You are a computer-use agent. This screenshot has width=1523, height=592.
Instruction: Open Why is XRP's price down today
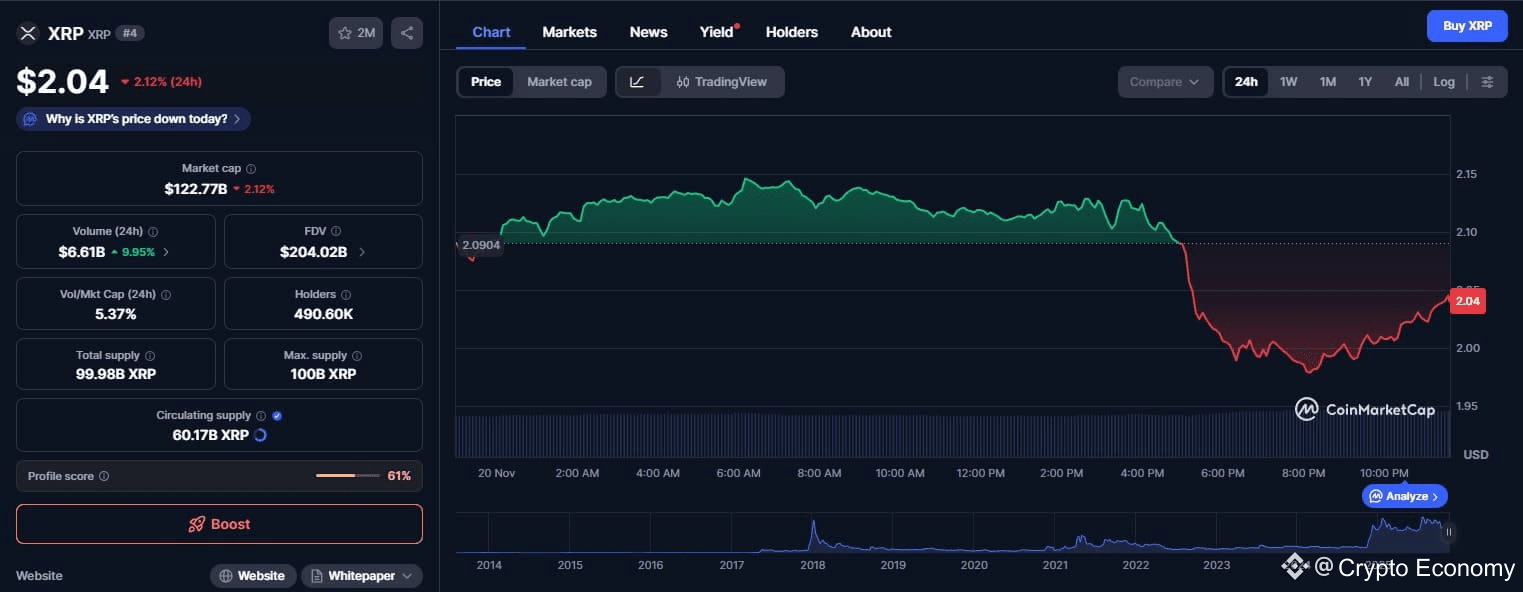click(134, 119)
